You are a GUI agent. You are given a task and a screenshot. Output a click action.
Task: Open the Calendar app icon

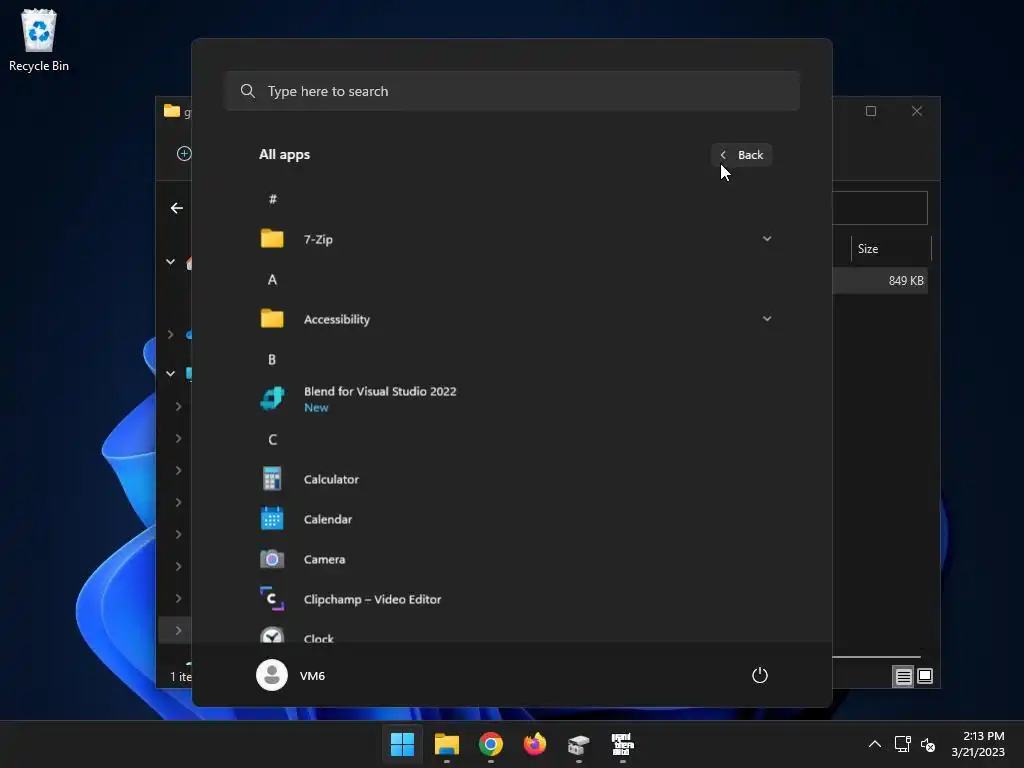coord(272,519)
